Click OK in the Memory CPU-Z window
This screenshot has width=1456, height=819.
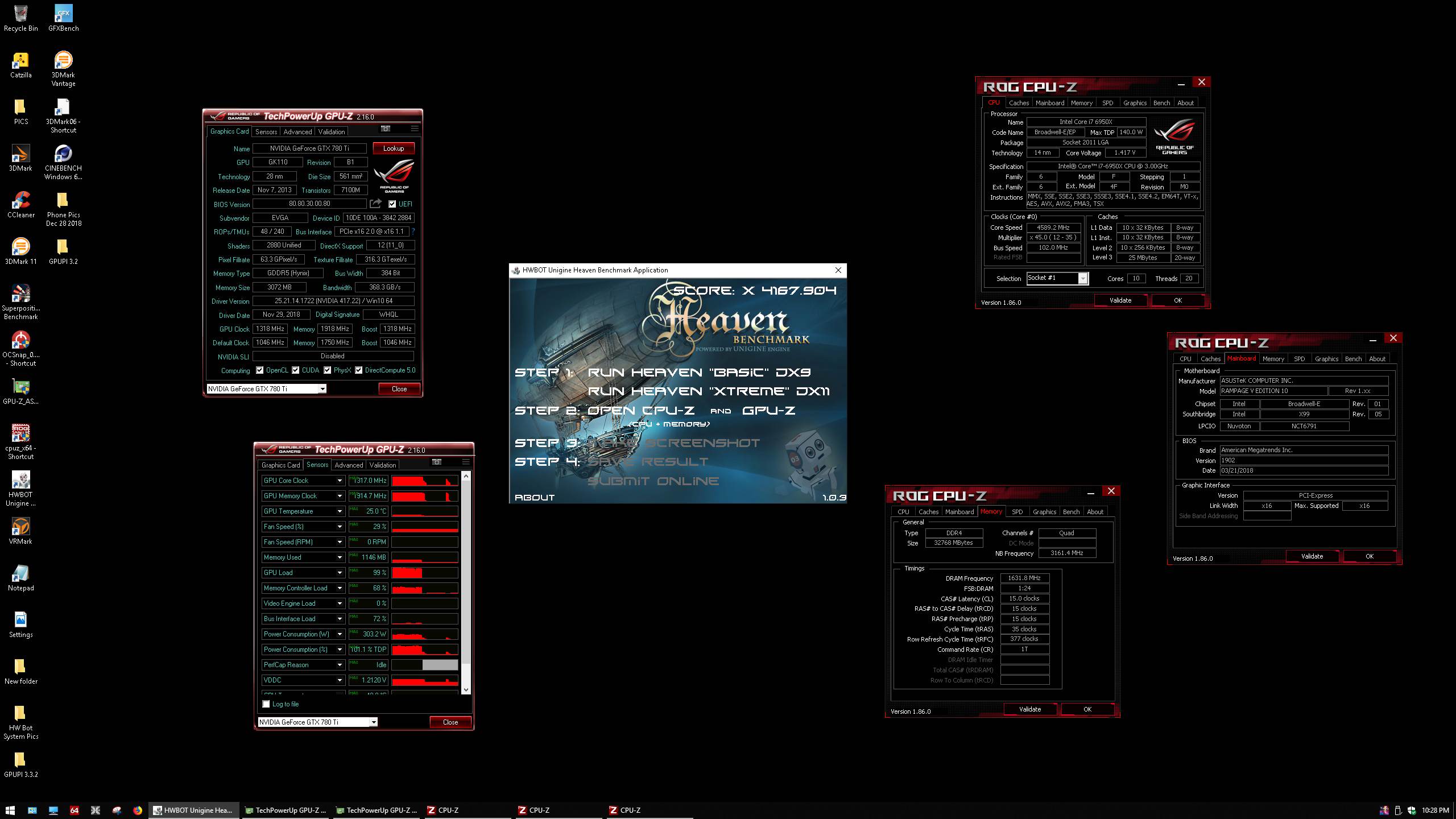click(x=1087, y=709)
